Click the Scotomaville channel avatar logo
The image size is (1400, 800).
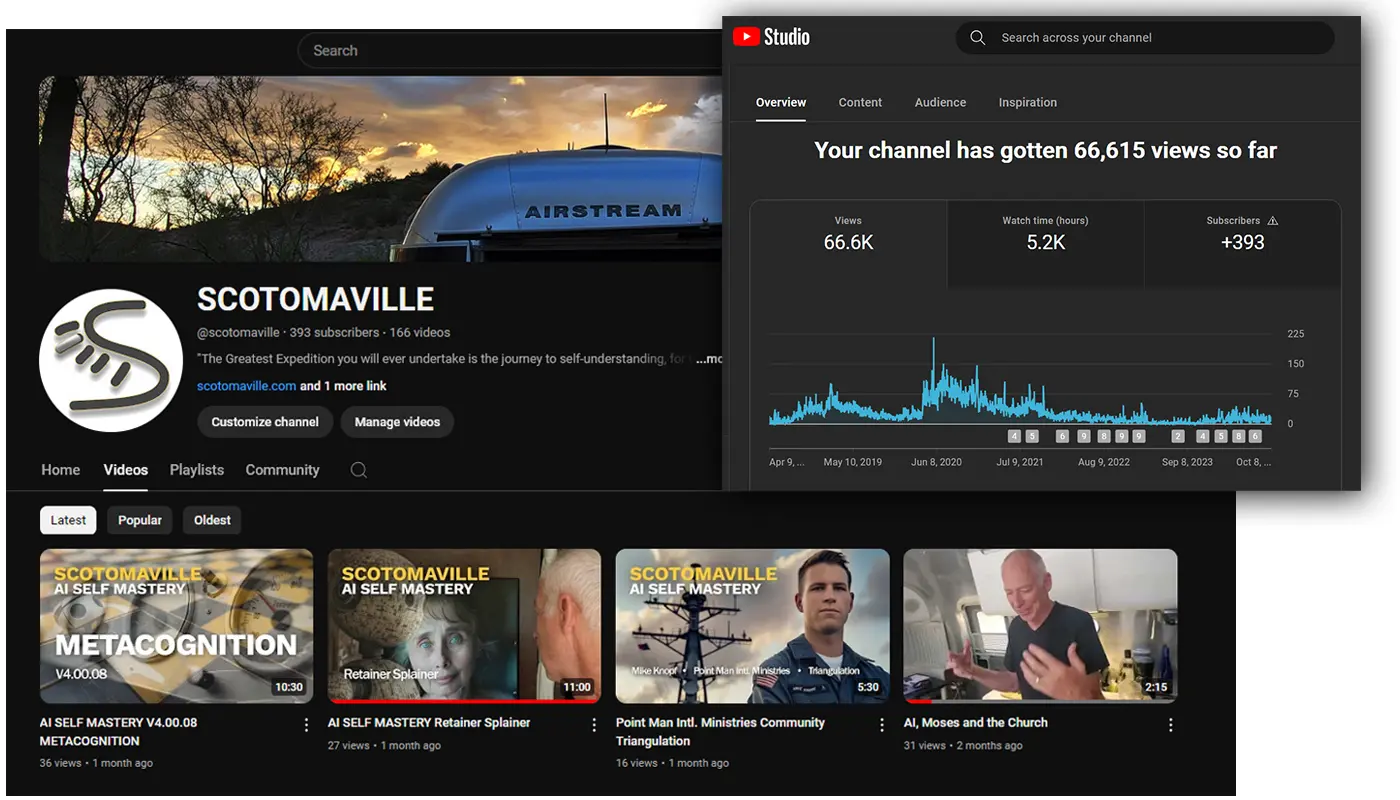pos(111,360)
